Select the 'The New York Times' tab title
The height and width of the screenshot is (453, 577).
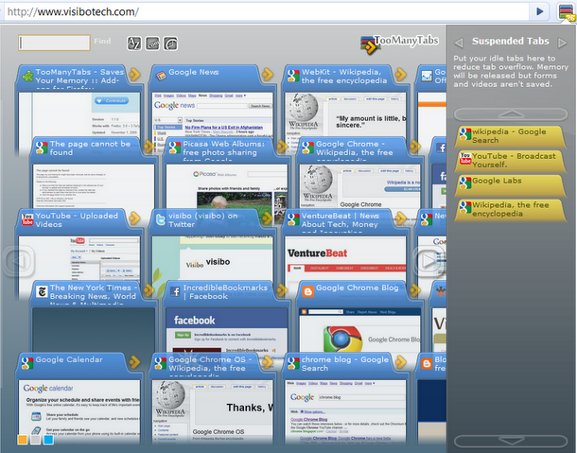click(x=93, y=294)
